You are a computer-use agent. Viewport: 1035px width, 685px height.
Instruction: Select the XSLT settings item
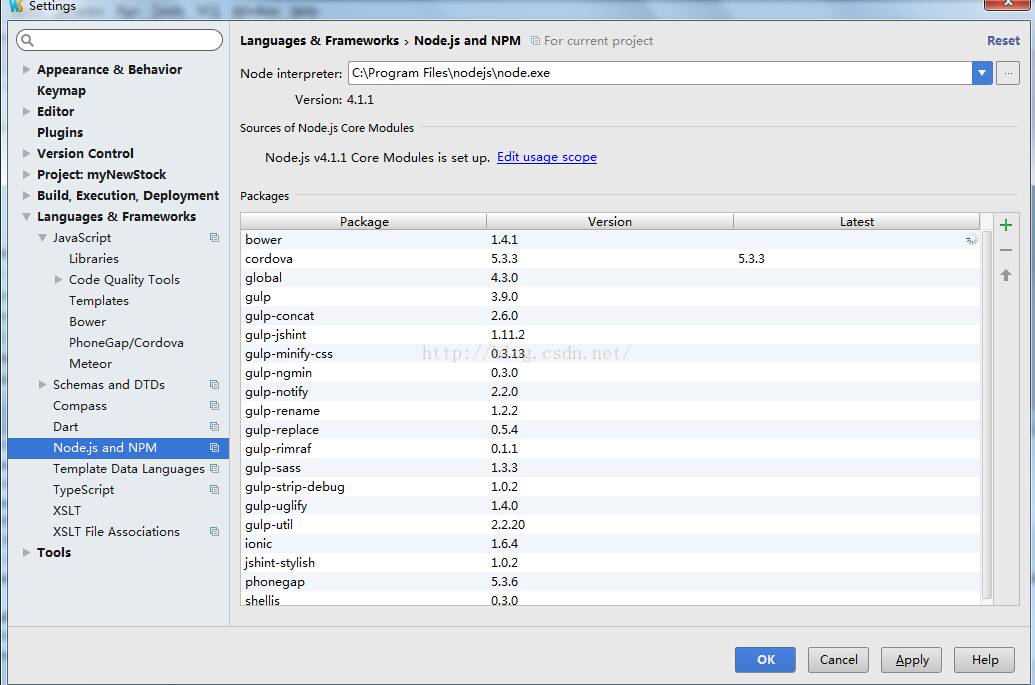tap(67, 511)
